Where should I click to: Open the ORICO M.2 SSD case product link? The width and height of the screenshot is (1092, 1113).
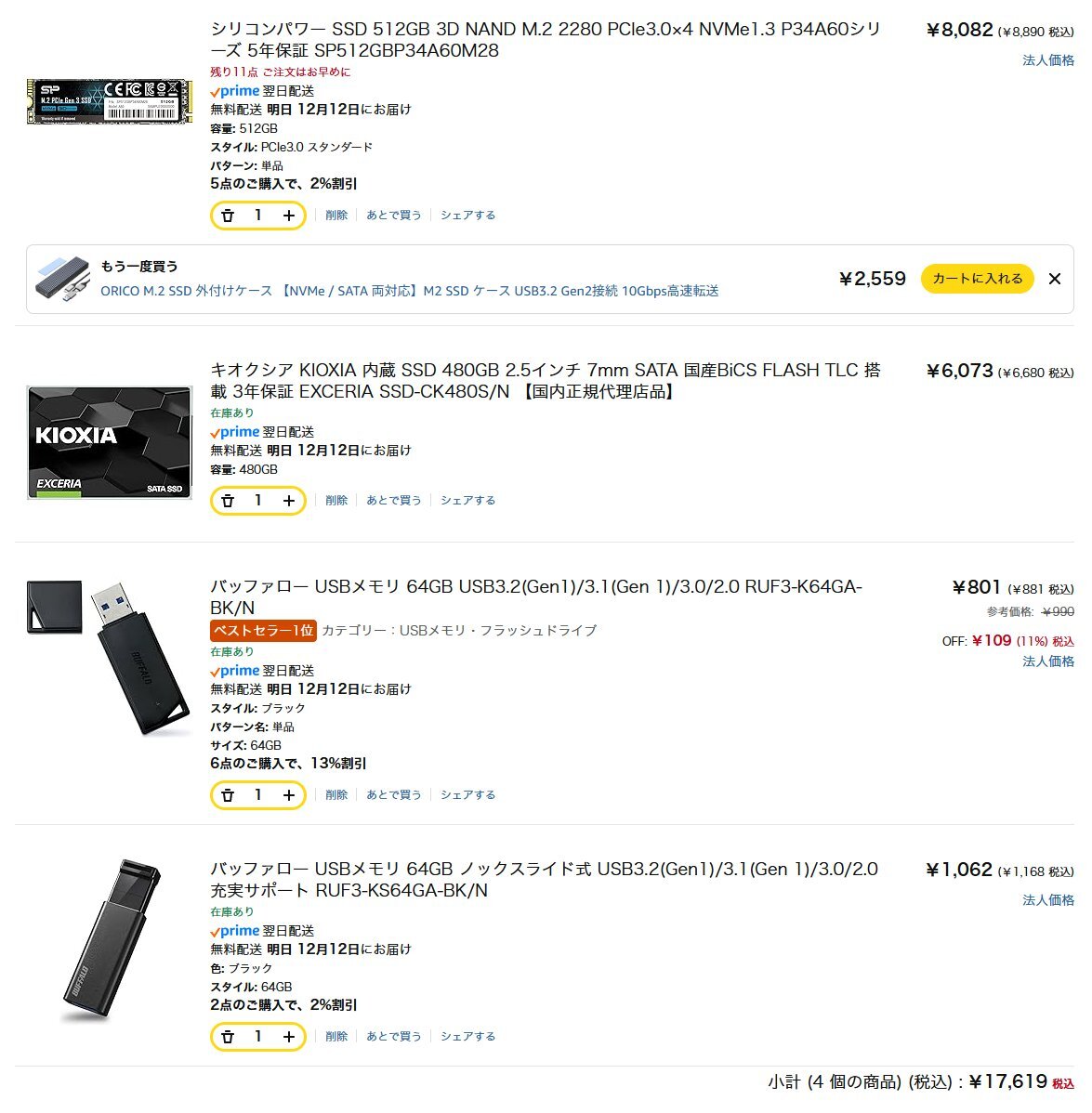pos(410,291)
